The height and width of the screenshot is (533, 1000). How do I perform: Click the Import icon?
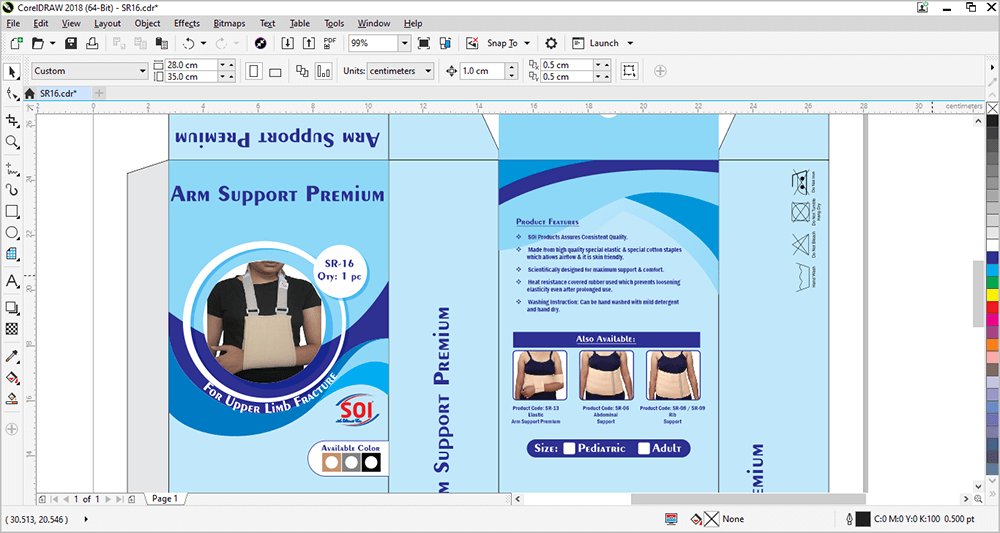[288, 43]
